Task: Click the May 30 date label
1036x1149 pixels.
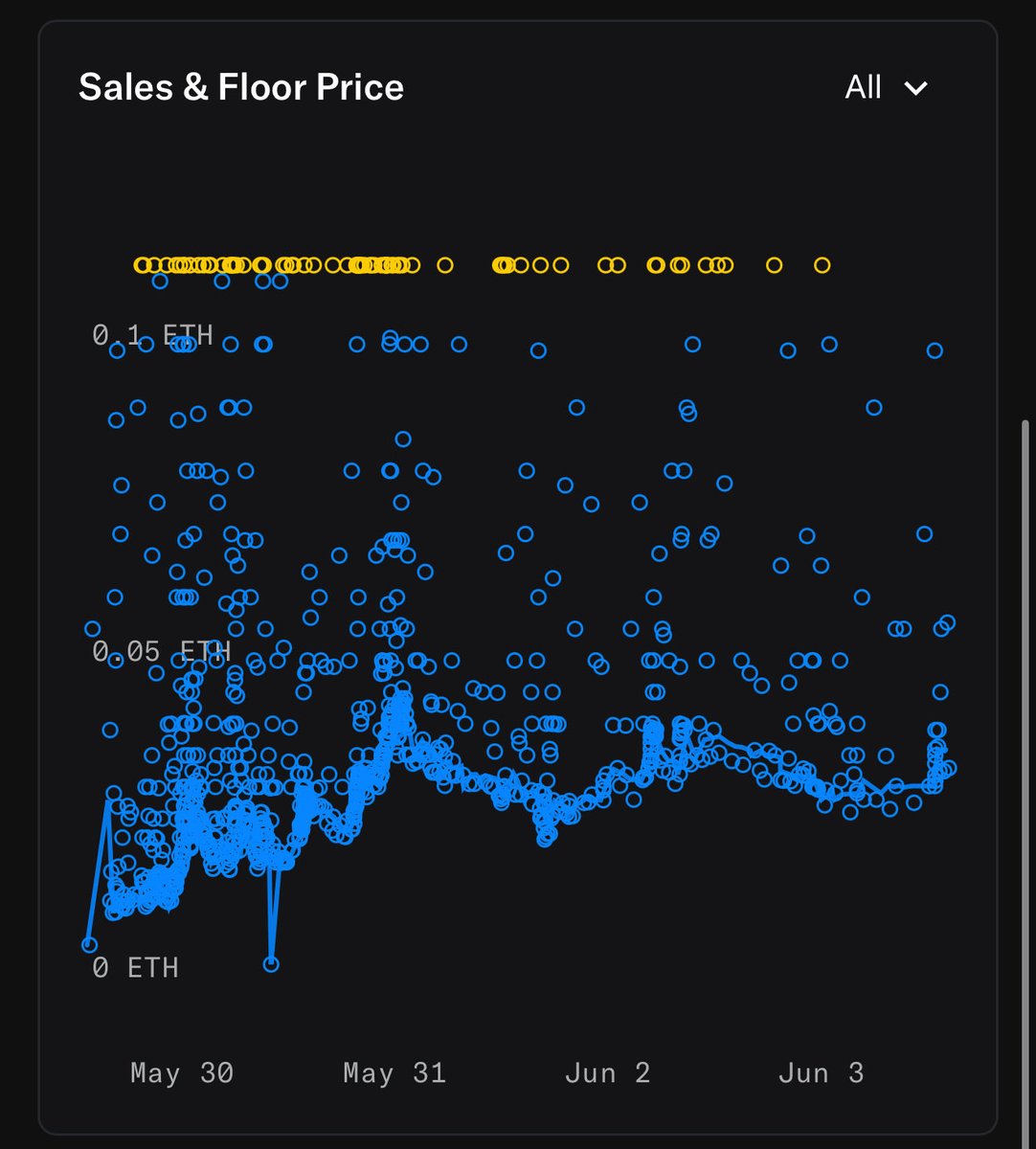Action: coord(182,1073)
